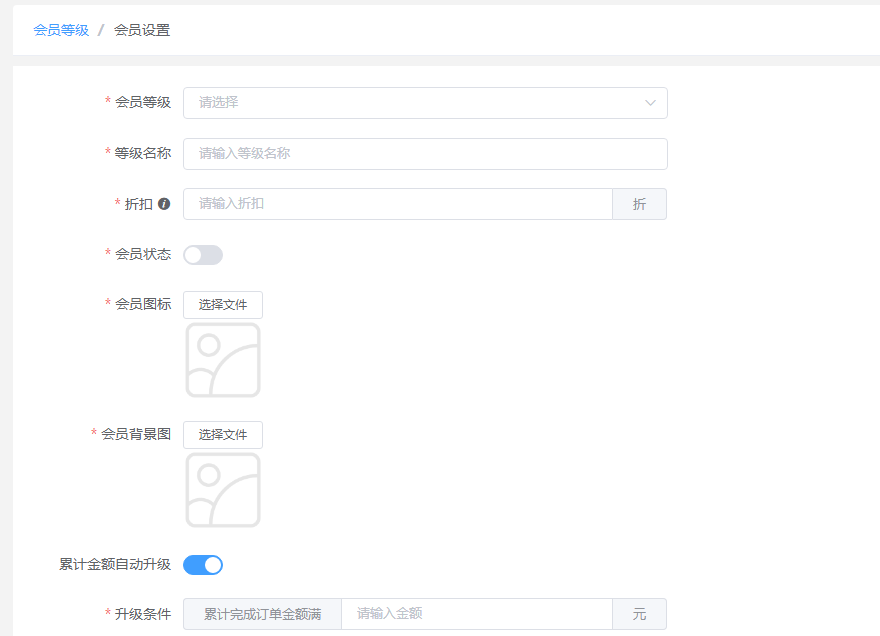Screen dimensions: 880x636
Task: Click the 累计金额自动升级 label text
Action: coord(115,564)
